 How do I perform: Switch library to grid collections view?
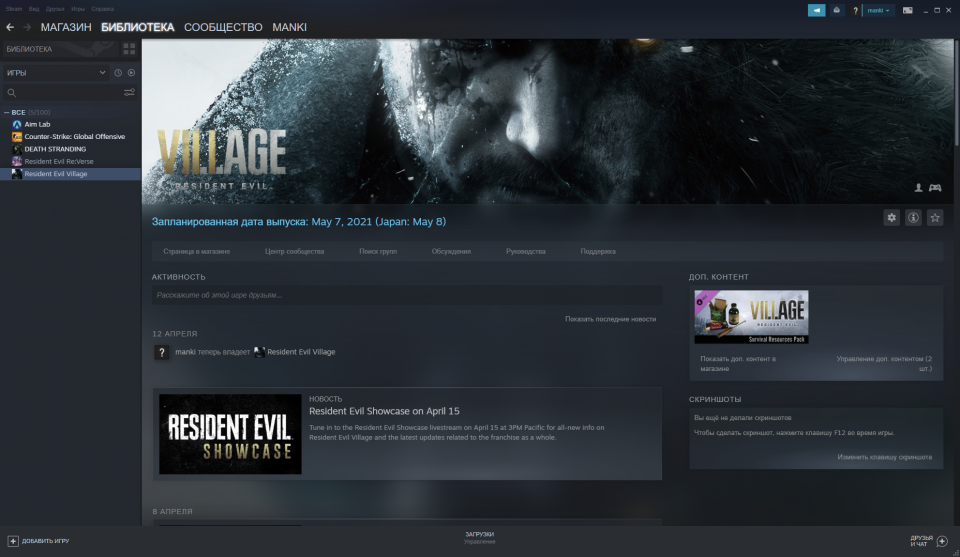[129, 49]
